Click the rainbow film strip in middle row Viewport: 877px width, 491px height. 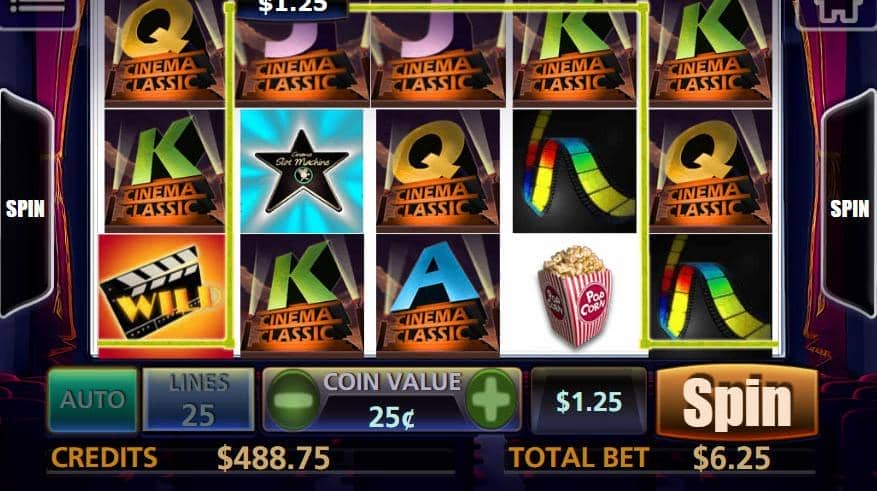click(x=574, y=171)
